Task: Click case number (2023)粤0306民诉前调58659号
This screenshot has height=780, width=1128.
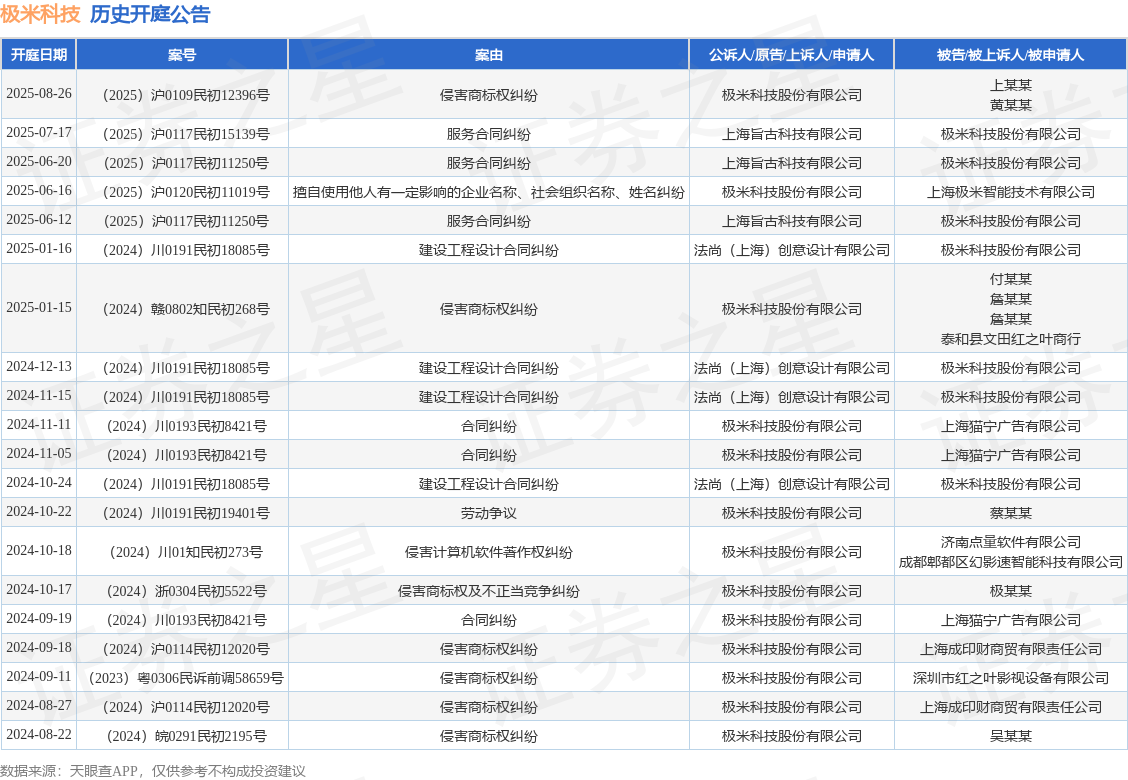Action: [x=182, y=679]
